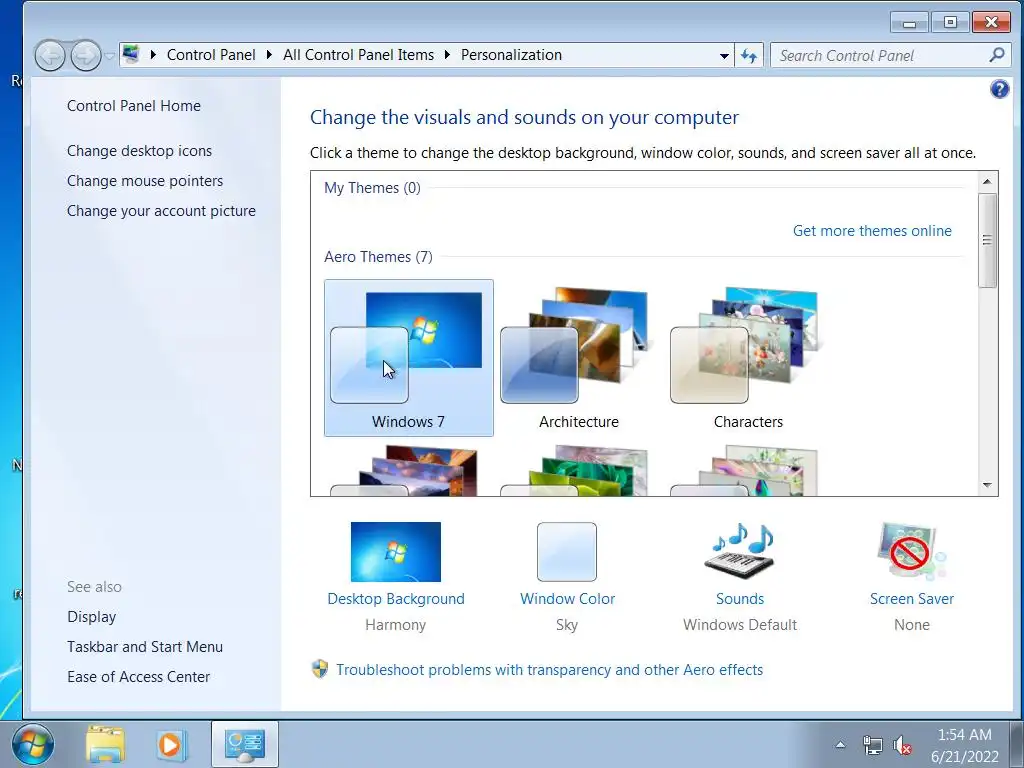Open the Window Color swatch icon

[x=567, y=552]
